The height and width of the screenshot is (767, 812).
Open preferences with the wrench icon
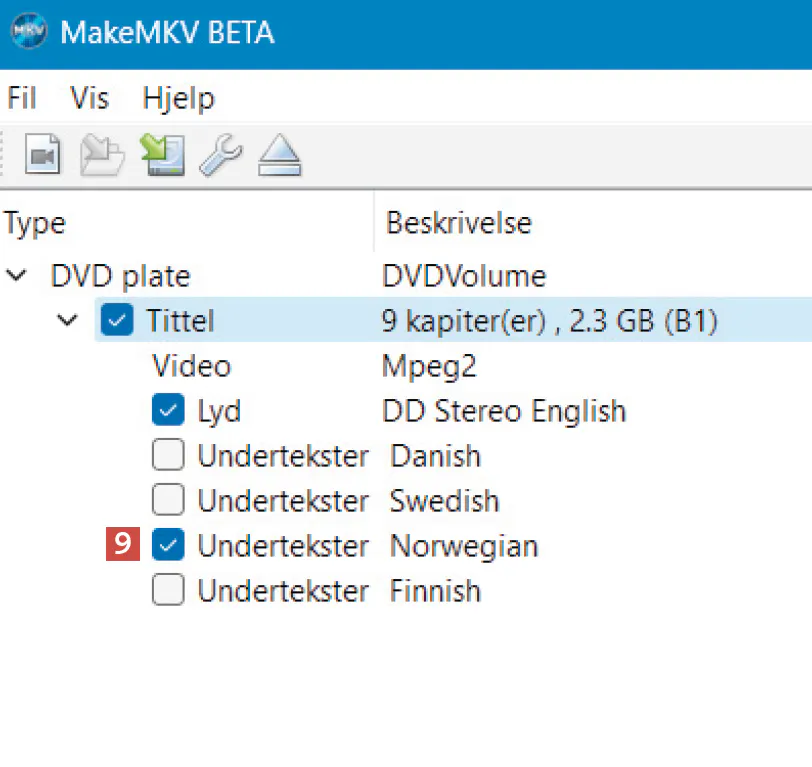219,155
